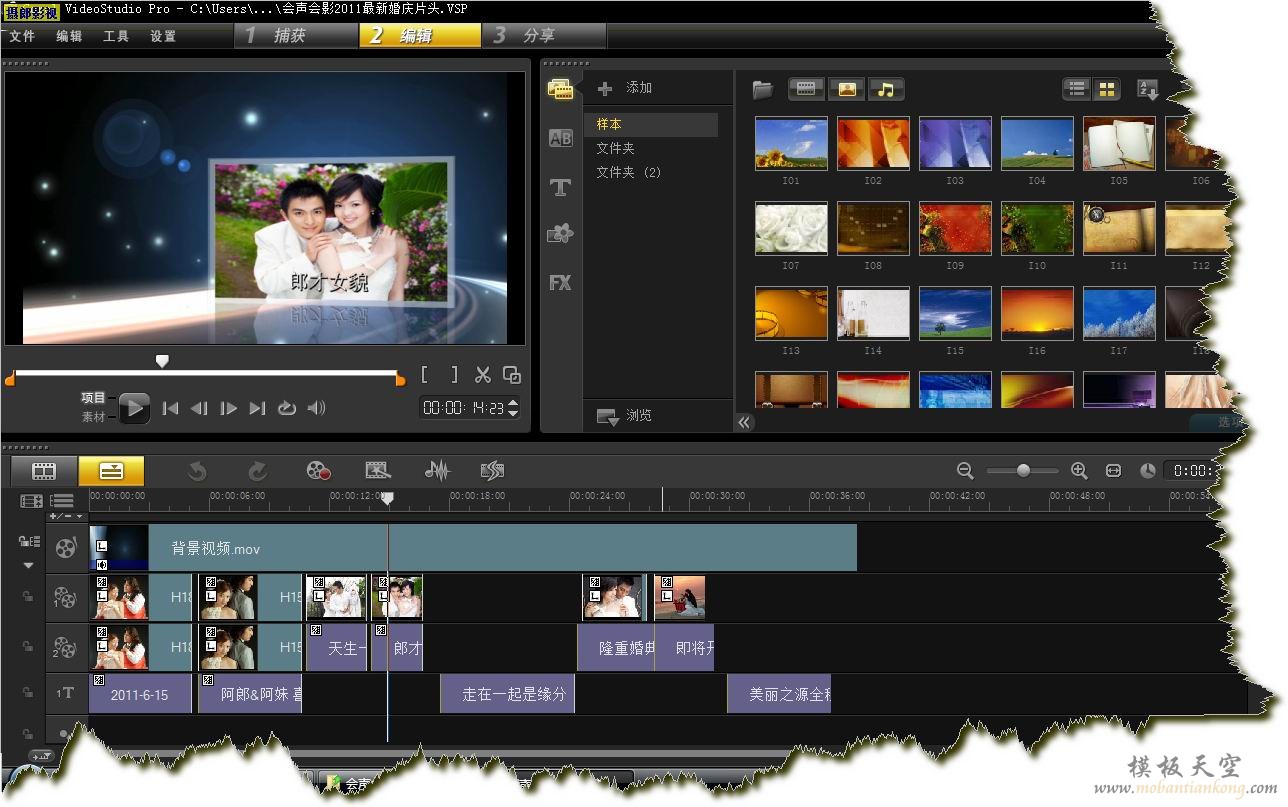Open the Graphic library flower icon

560,234
